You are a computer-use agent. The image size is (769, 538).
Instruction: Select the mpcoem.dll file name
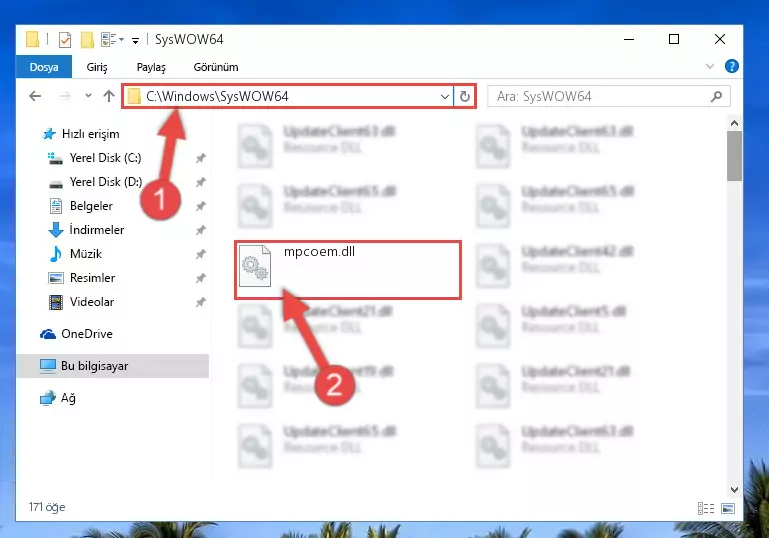pyautogui.click(x=319, y=252)
